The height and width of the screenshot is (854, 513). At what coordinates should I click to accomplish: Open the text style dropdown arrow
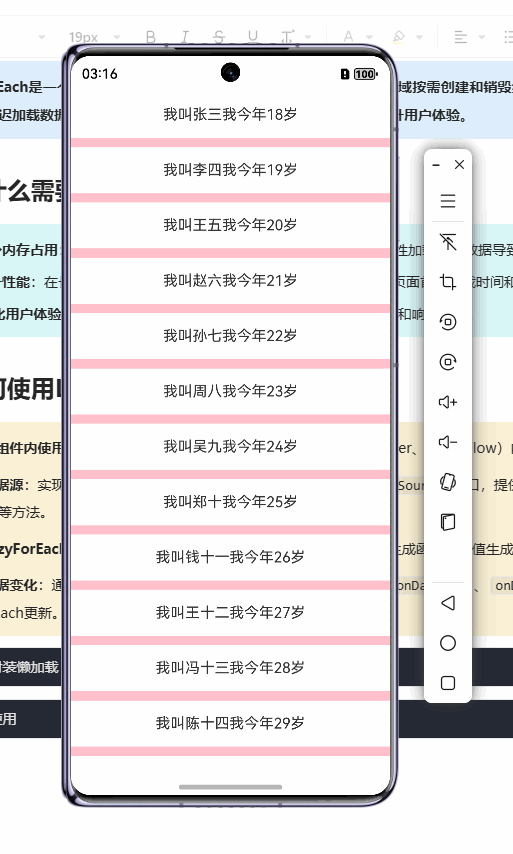point(308,37)
